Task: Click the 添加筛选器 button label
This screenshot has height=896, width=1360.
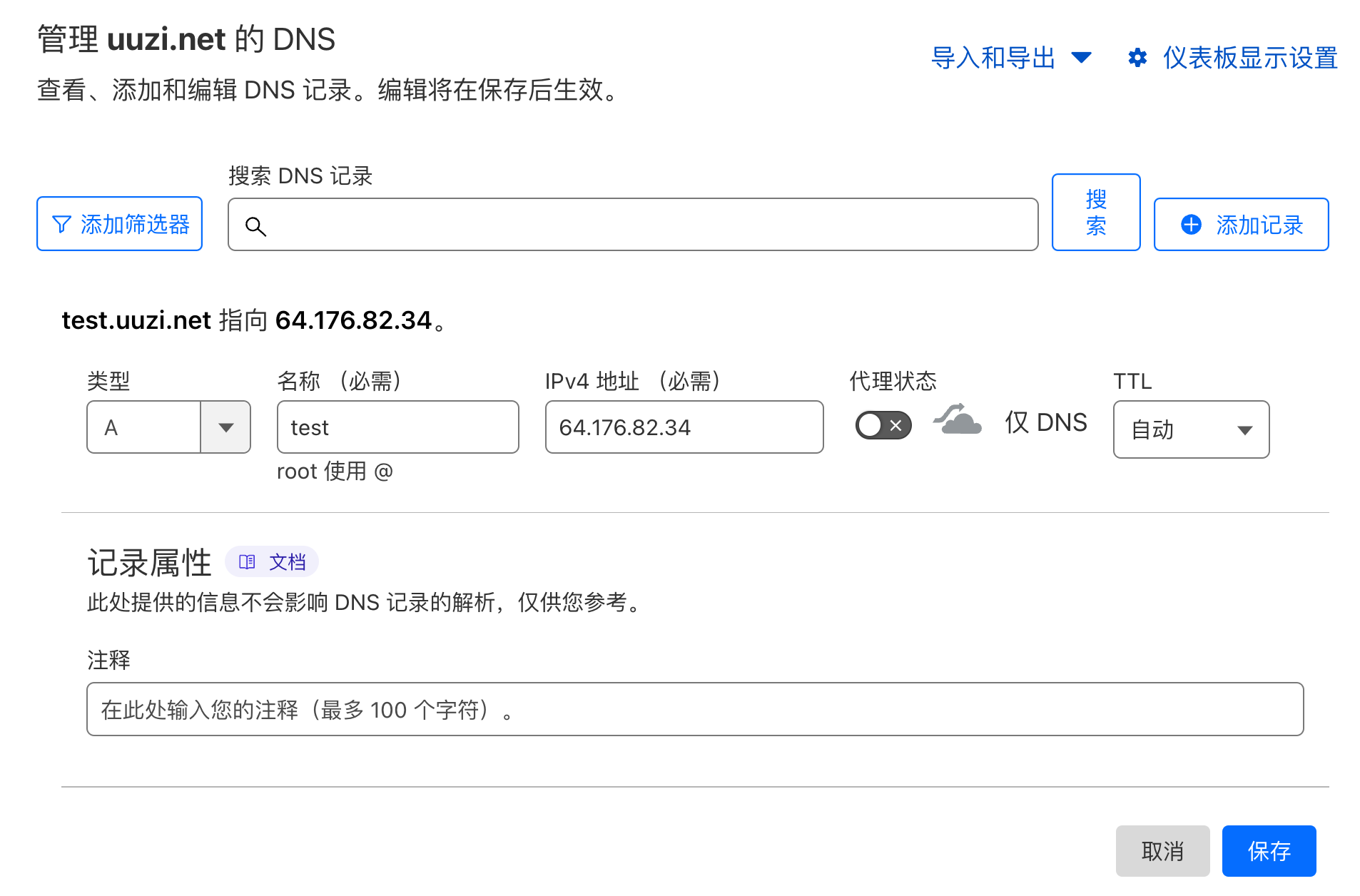Action: point(135,225)
